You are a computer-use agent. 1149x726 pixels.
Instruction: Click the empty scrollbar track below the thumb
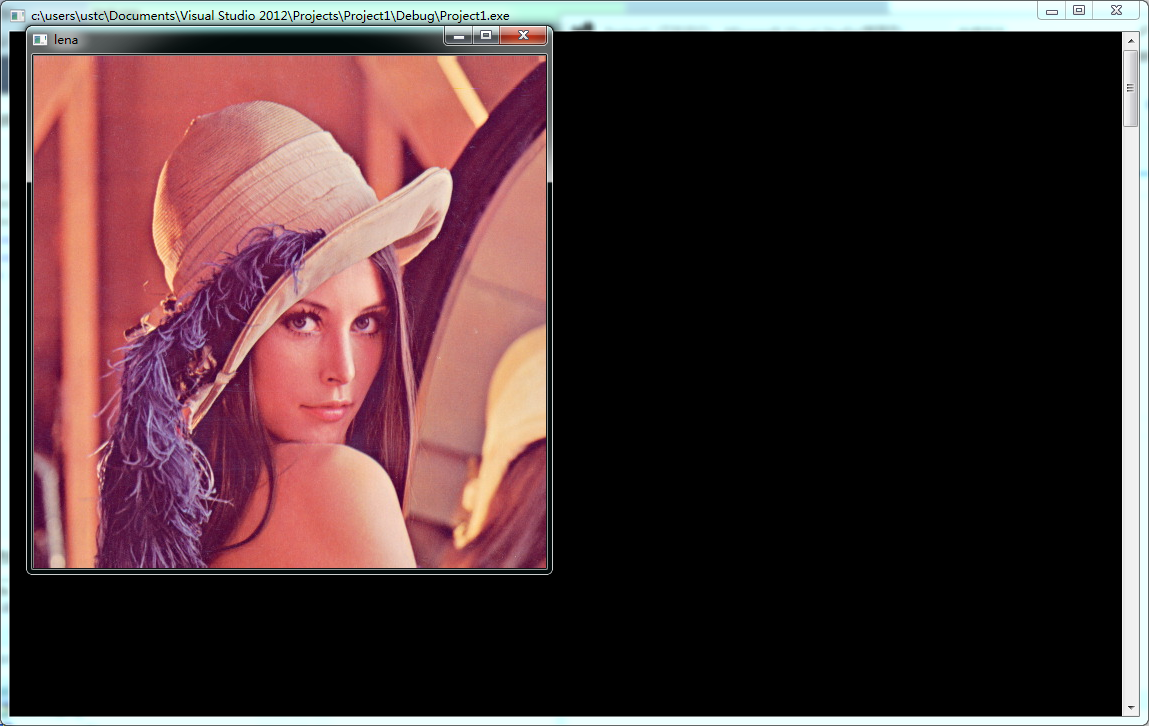[1131, 400]
